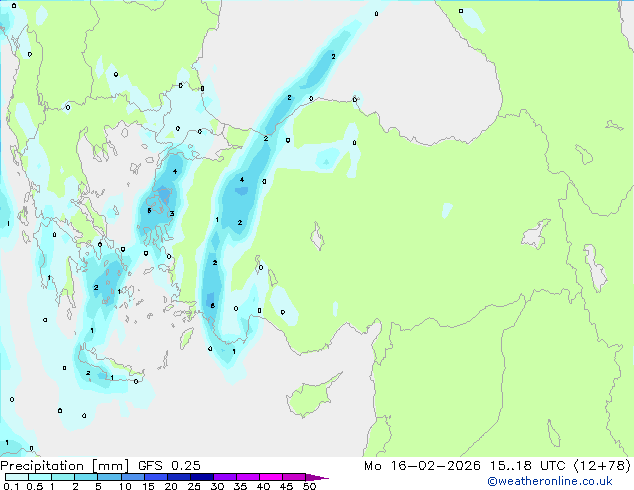
Task: Click the 'Precipitation' word in the title
Action: pyautogui.click(x=42, y=466)
